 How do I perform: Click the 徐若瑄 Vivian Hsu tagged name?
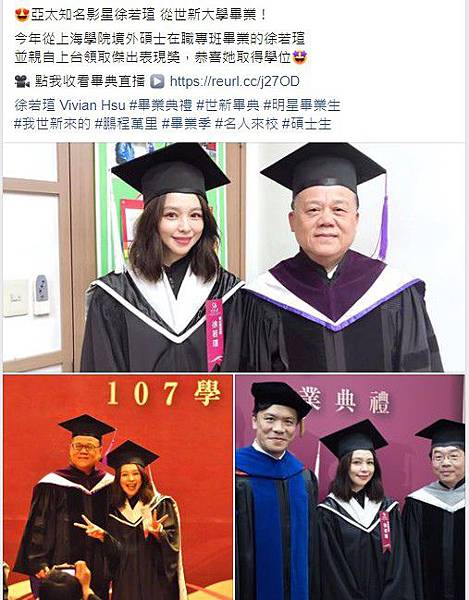70,105
